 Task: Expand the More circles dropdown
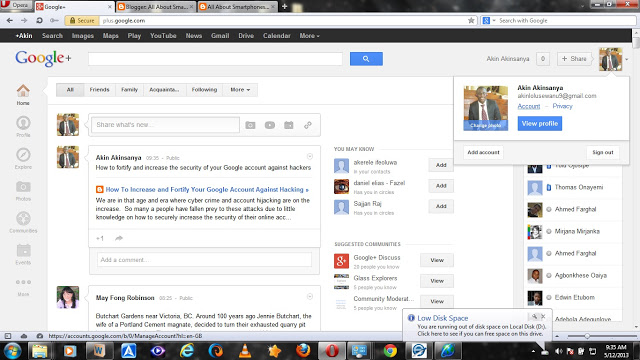click(x=240, y=89)
